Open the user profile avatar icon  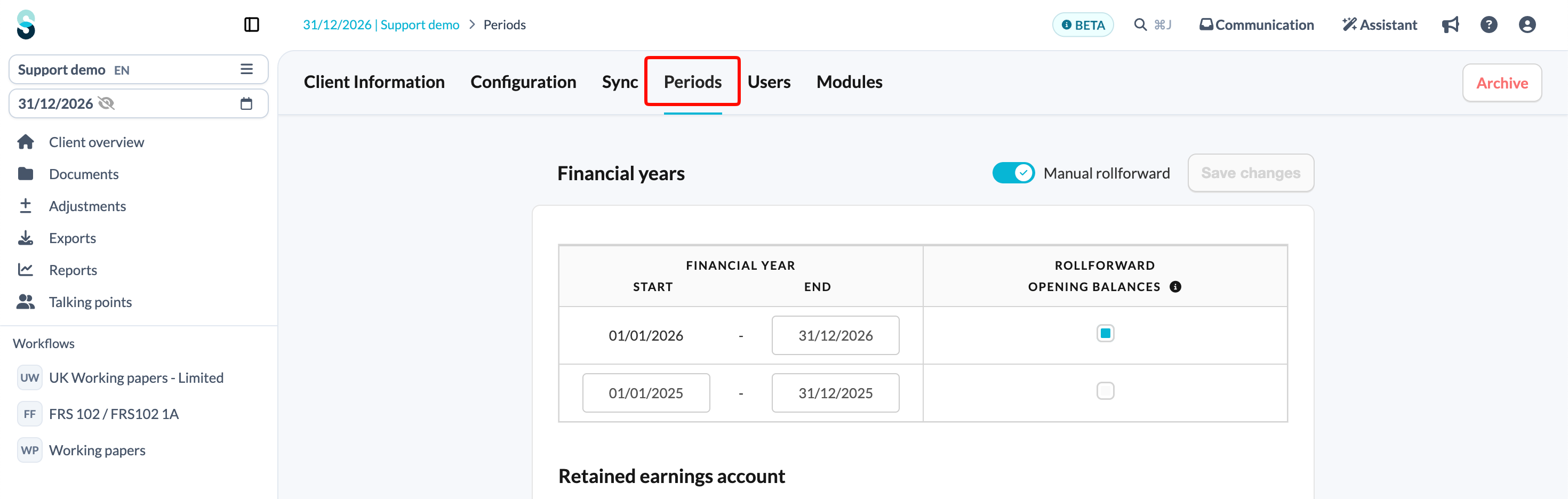point(1526,25)
